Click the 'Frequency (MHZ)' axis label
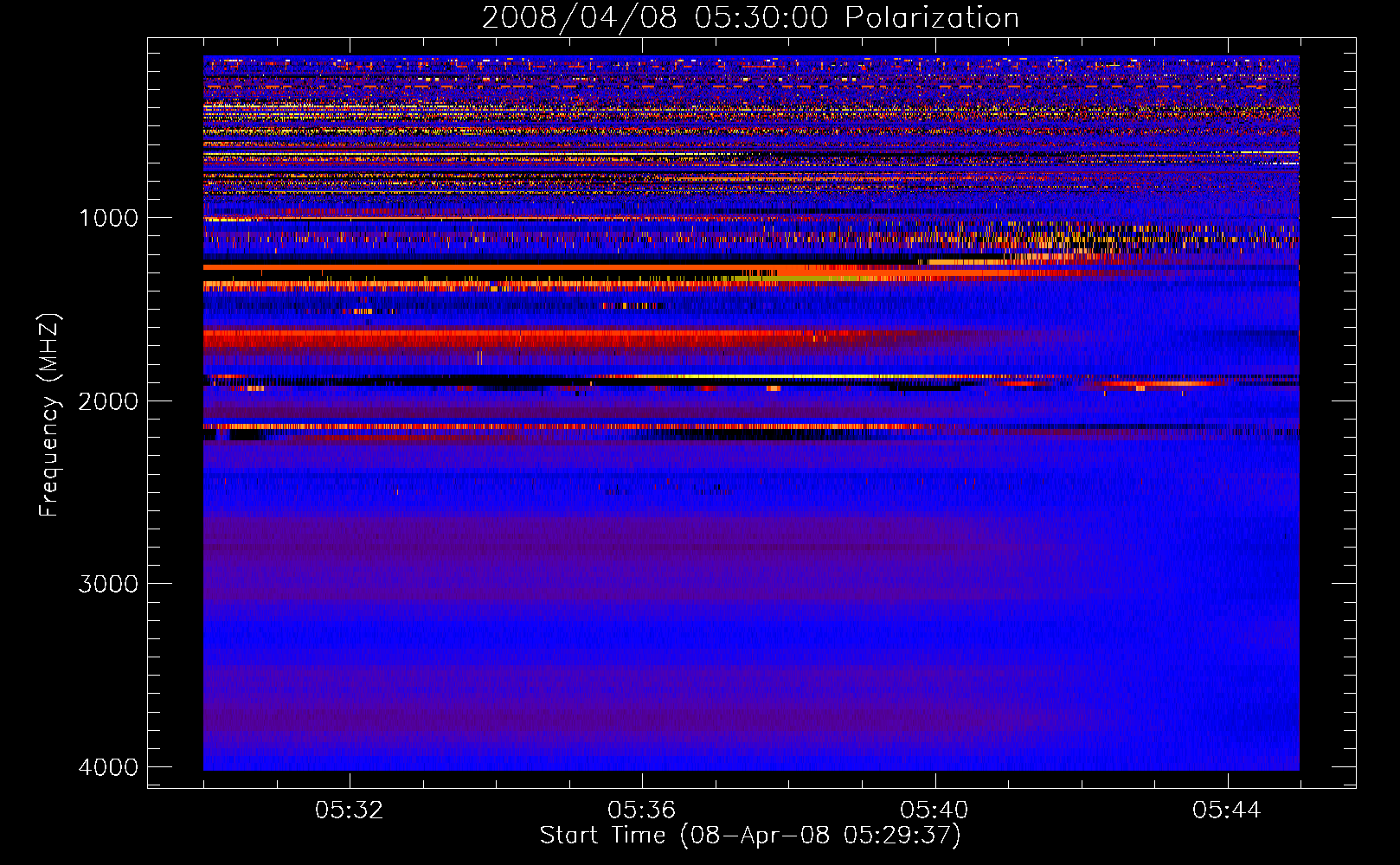The width and height of the screenshot is (1400, 865). pos(49,415)
